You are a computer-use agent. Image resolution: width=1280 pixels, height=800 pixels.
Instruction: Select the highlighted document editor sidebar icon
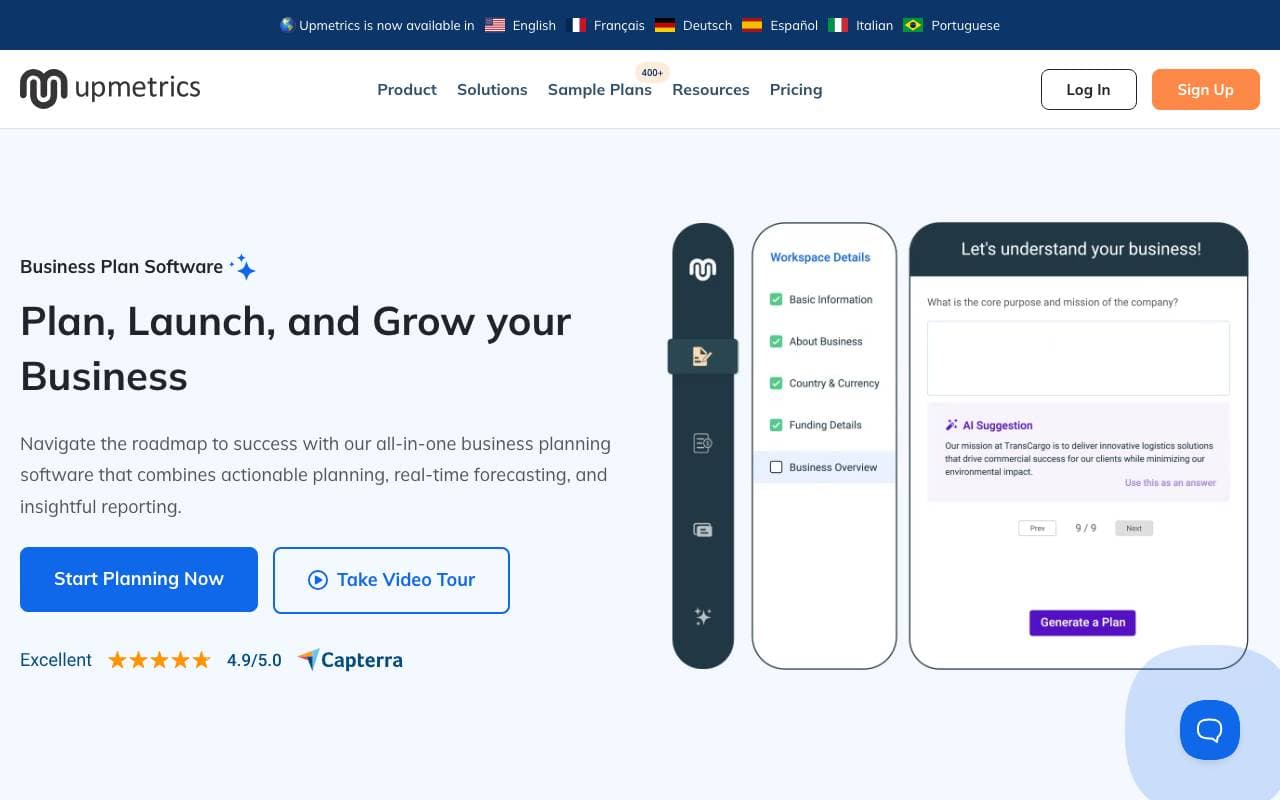(703, 356)
